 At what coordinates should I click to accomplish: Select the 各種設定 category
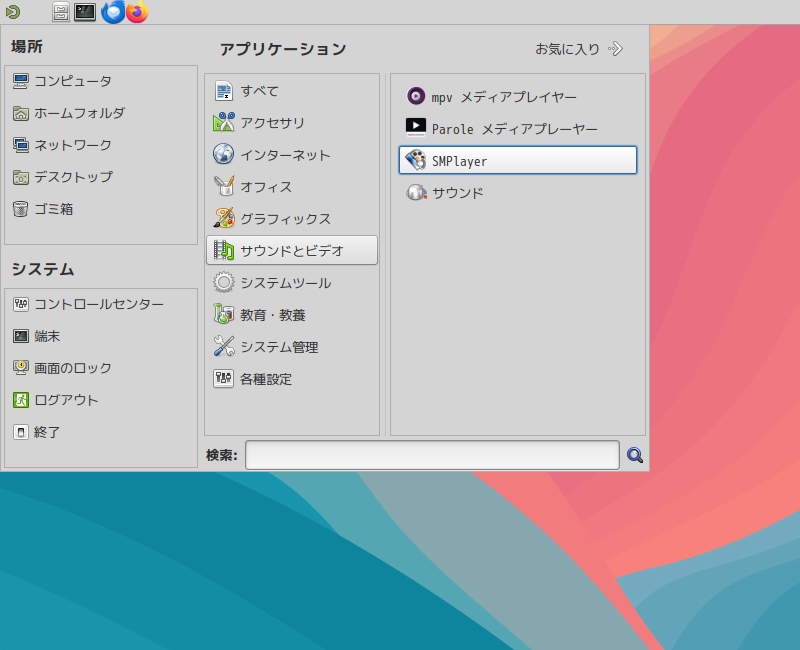pos(292,379)
